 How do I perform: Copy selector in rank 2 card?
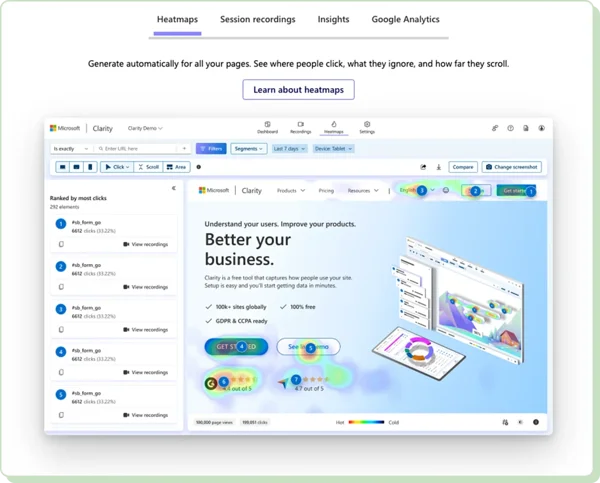61,287
